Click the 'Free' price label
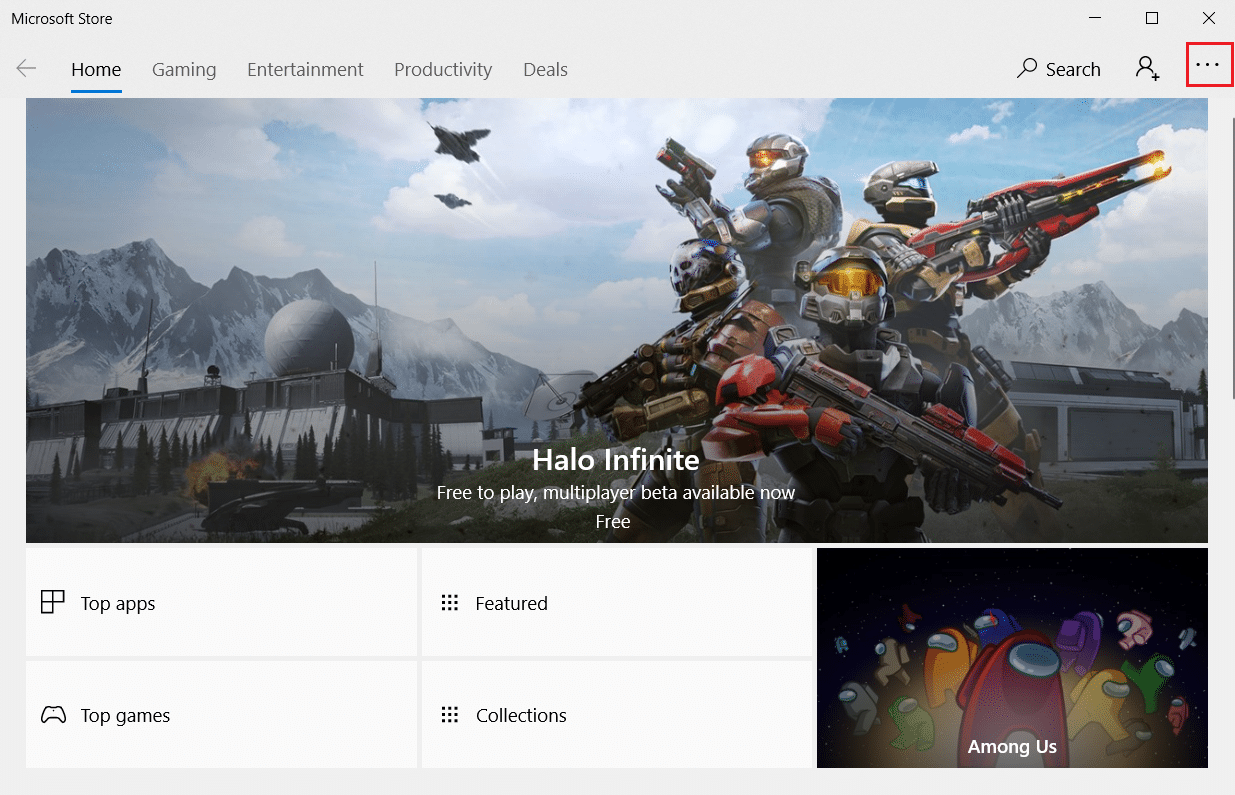The height and width of the screenshot is (795, 1235). pos(613,521)
